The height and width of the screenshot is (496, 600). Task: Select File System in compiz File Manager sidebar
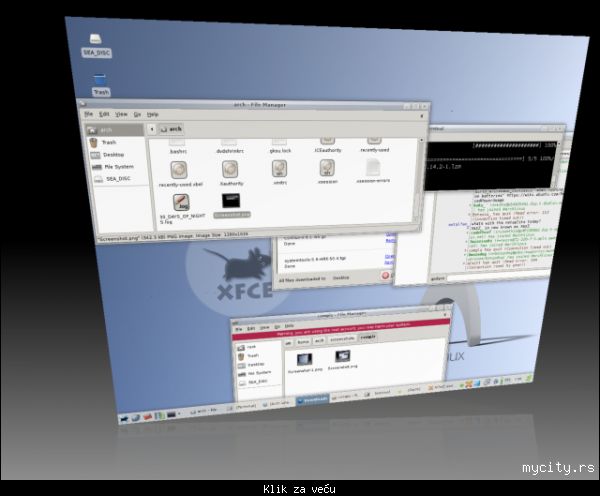pos(260,373)
